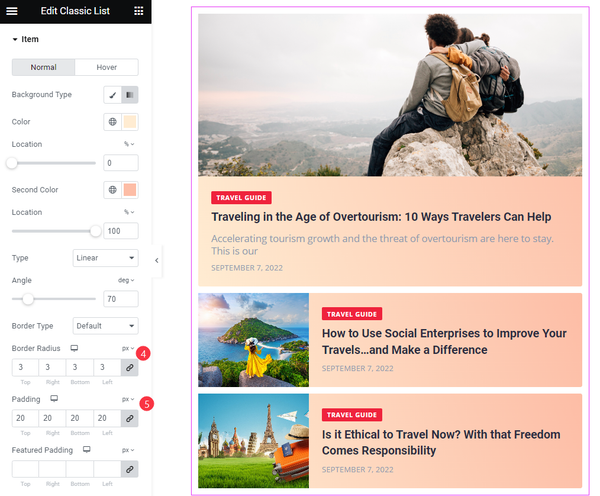
Task: Collapse the Item section
Action: coord(25,39)
